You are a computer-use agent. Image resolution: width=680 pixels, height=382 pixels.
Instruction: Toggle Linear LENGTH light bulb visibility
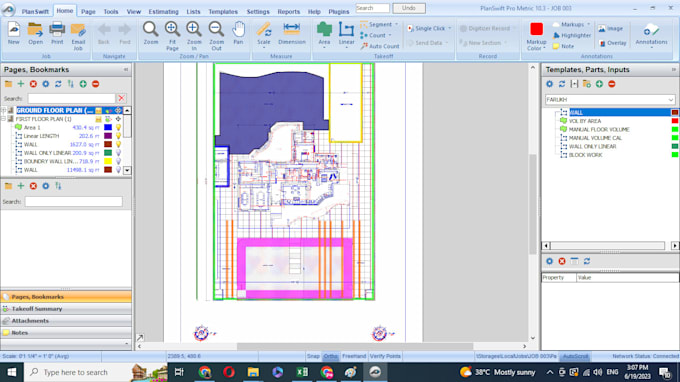(x=118, y=136)
